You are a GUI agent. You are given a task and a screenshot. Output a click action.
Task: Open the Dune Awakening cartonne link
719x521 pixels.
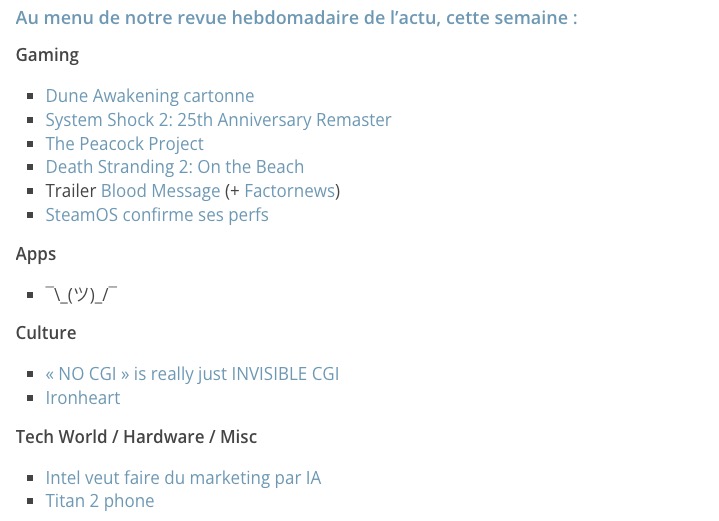[149, 96]
